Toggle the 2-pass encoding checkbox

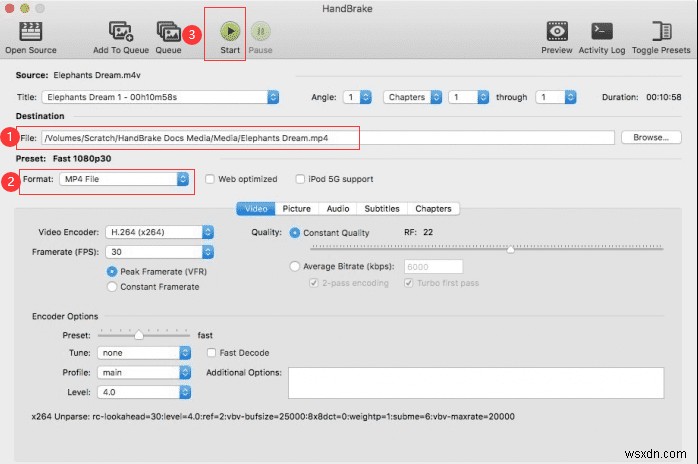[x=314, y=283]
